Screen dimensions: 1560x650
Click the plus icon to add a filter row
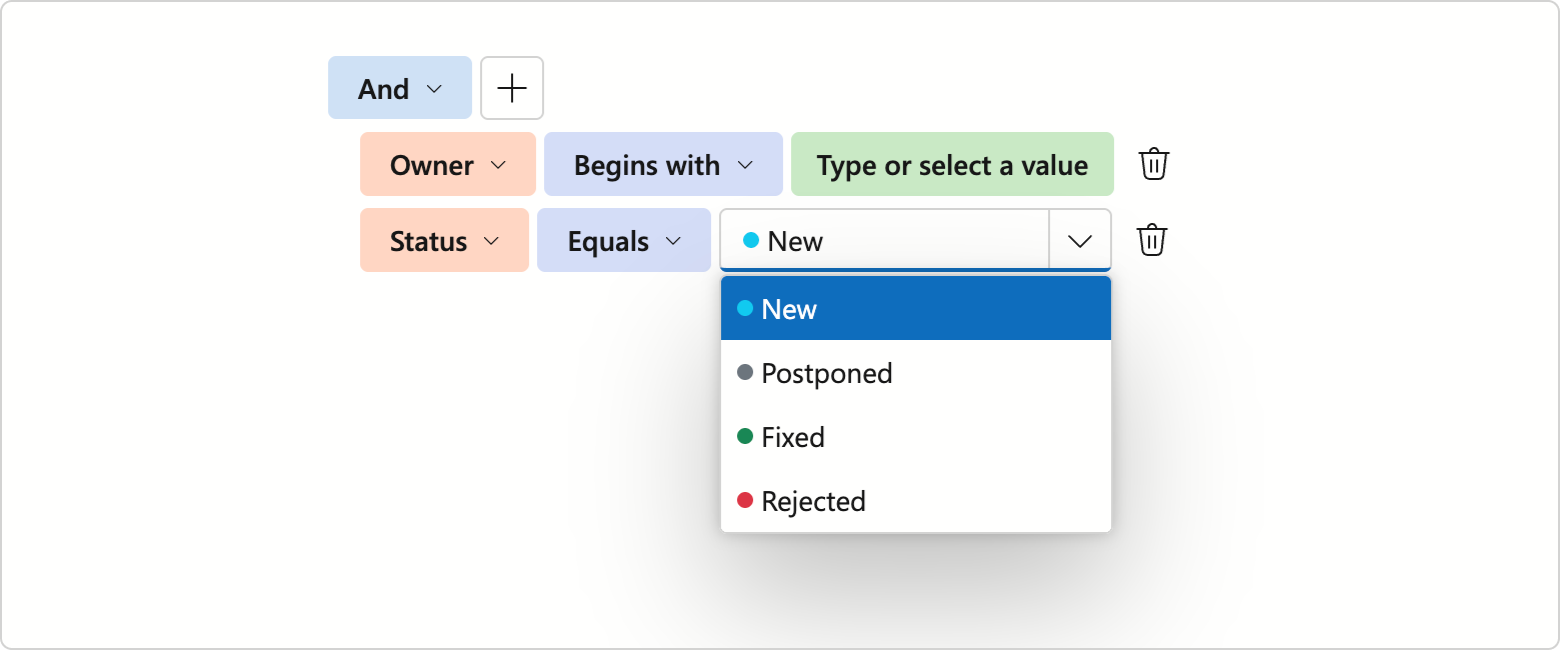(512, 88)
